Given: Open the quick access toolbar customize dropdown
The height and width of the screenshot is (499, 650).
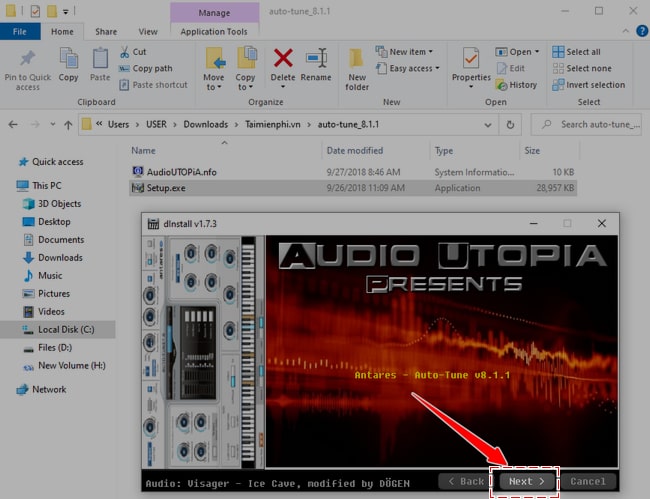Looking at the screenshot, I should pyautogui.click(x=65, y=12).
